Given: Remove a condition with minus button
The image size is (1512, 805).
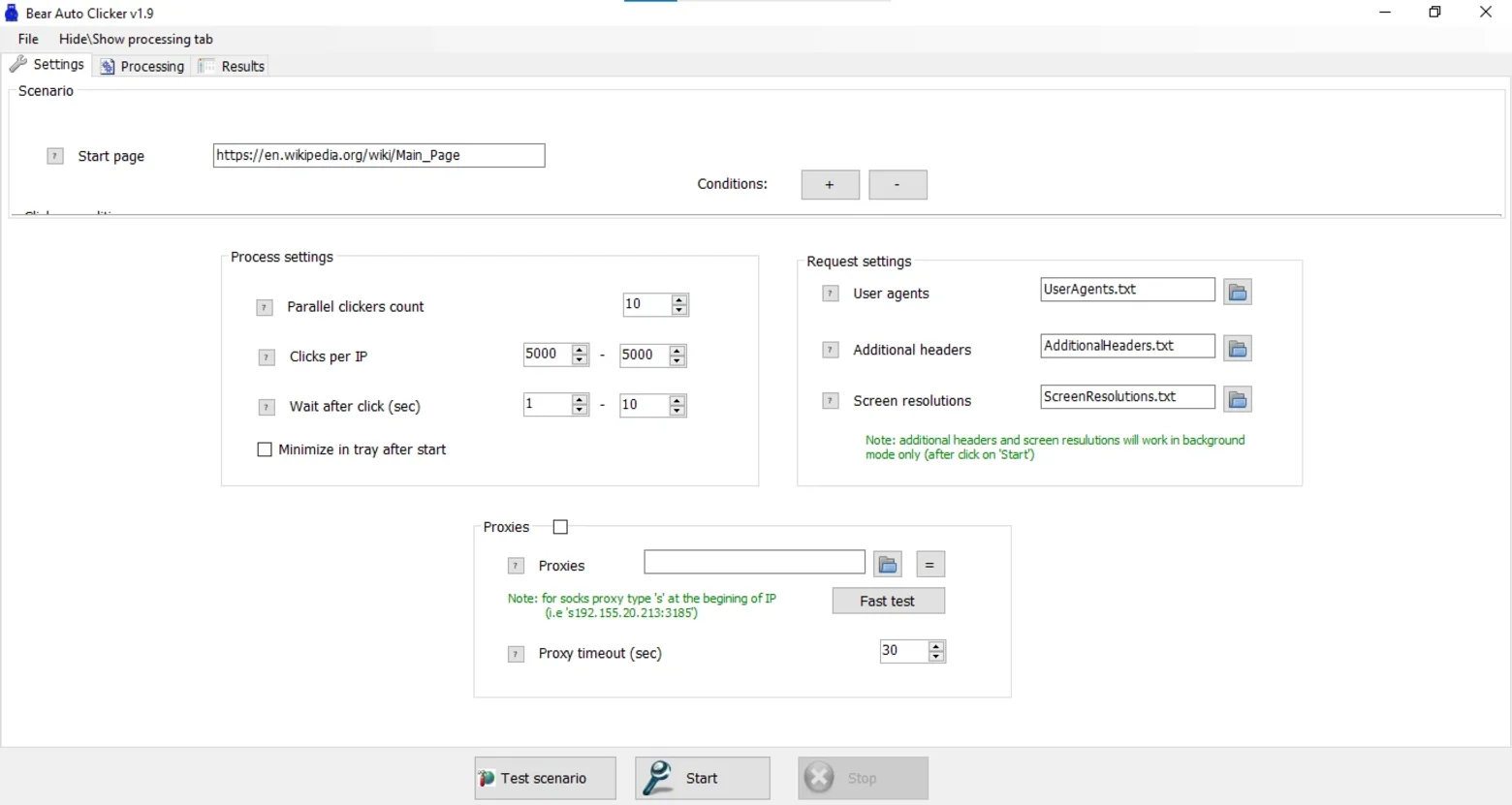Looking at the screenshot, I should [898, 185].
